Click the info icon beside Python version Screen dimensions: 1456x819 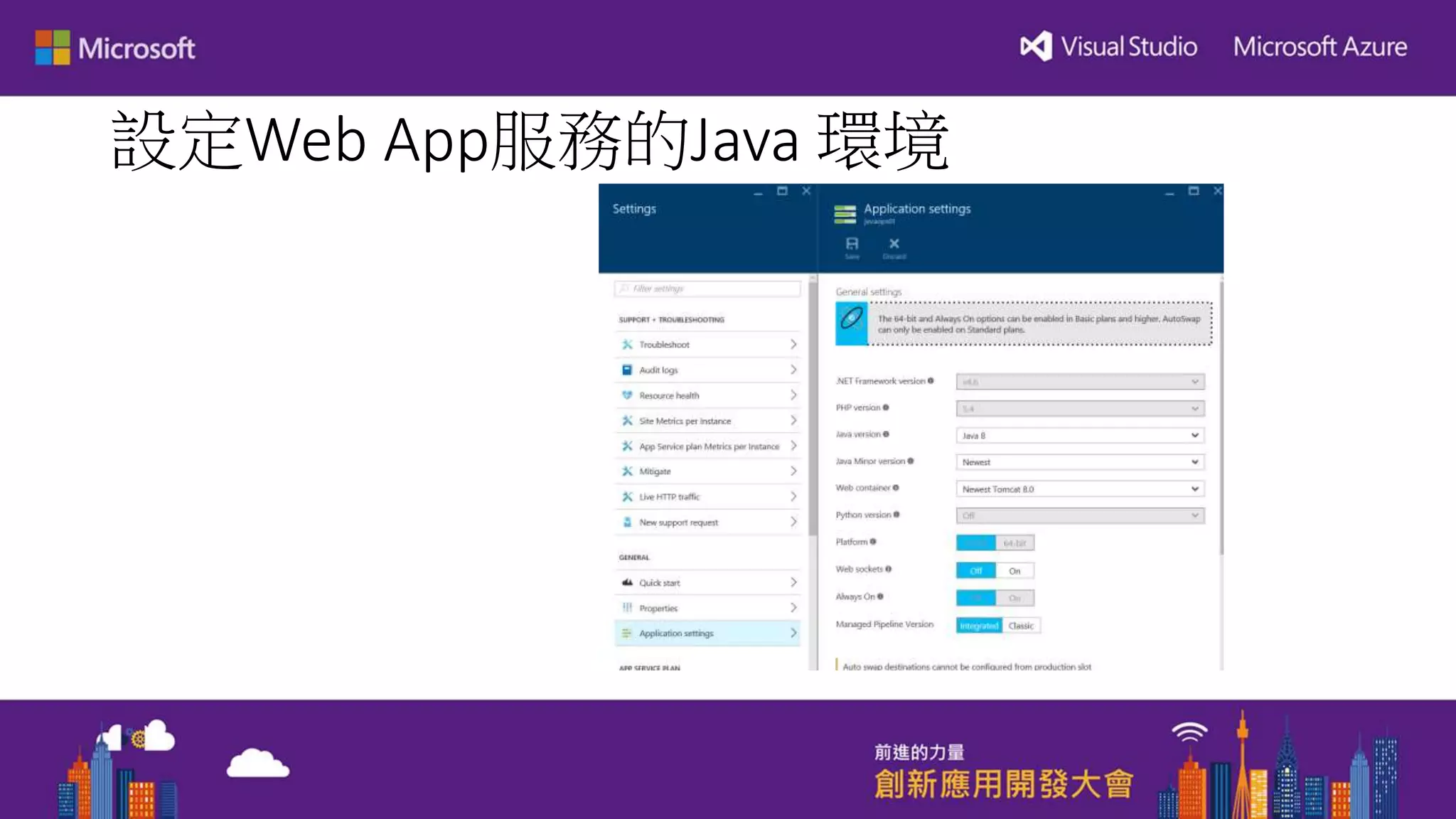pos(896,515)
